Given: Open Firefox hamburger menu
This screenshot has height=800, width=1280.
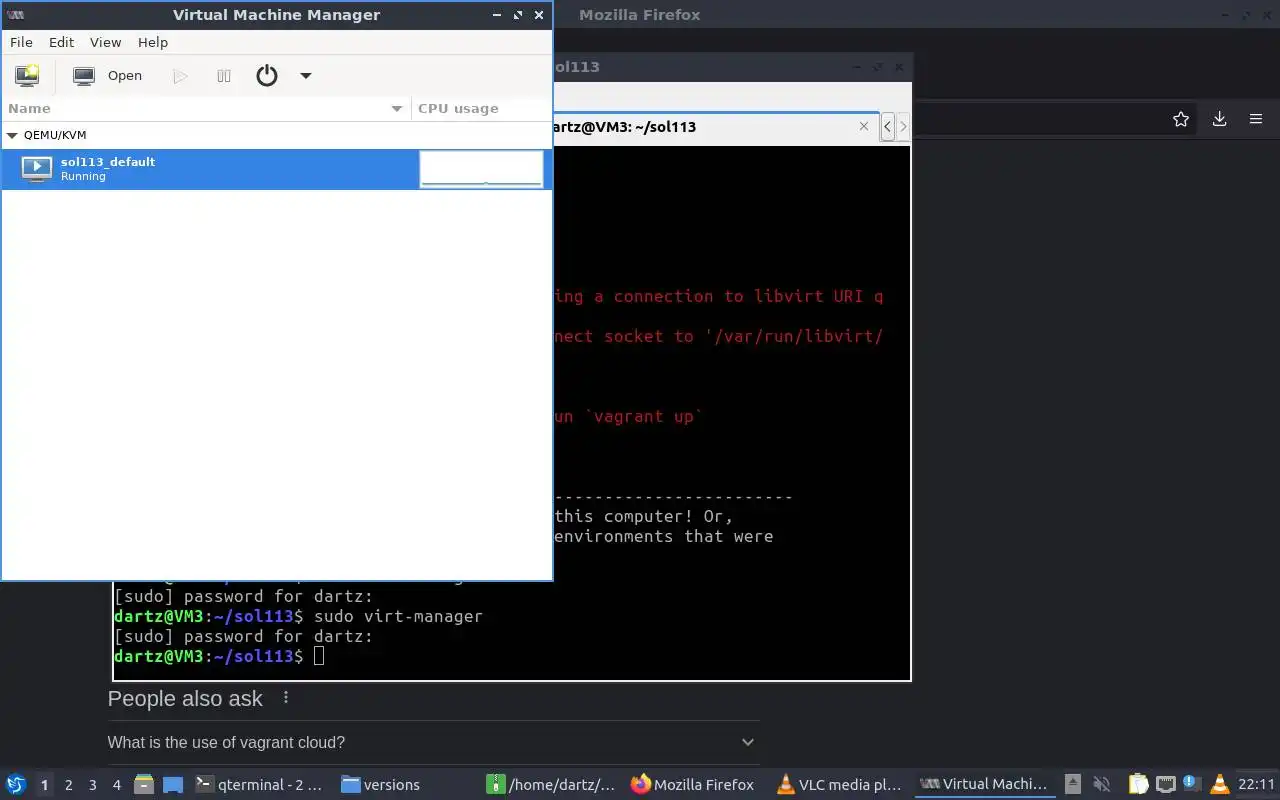Looking at the screenshot, I should coord(1256,119).
